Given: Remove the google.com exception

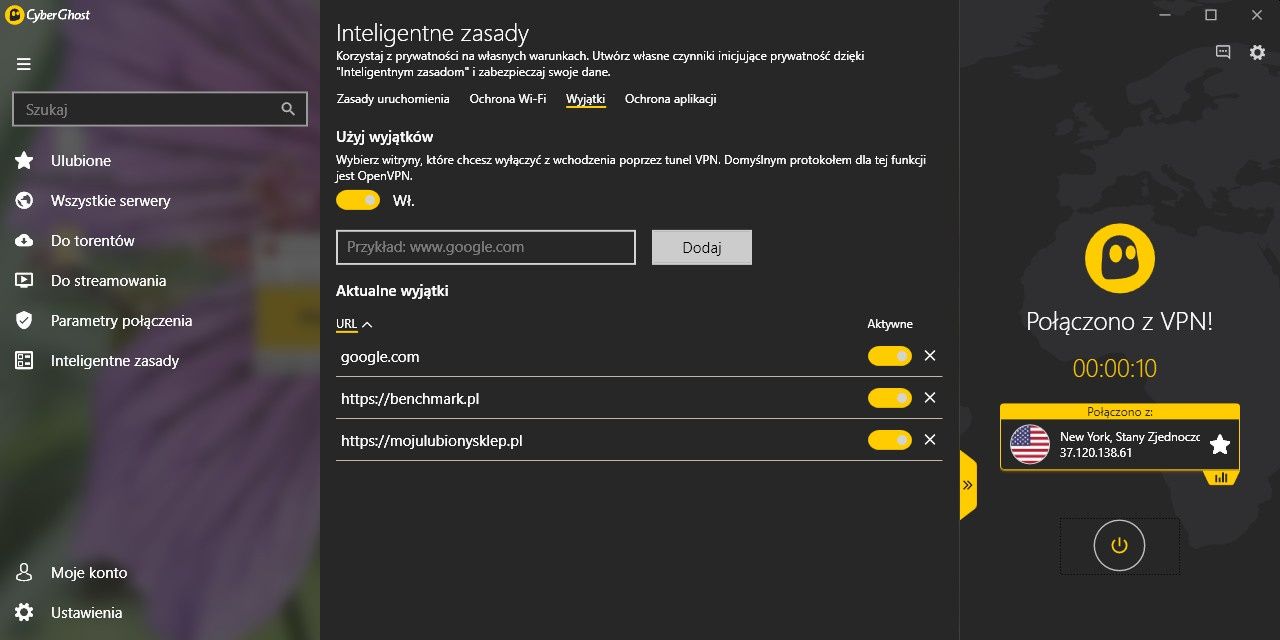Looking at the screenshot, I should tap(930, 356).
